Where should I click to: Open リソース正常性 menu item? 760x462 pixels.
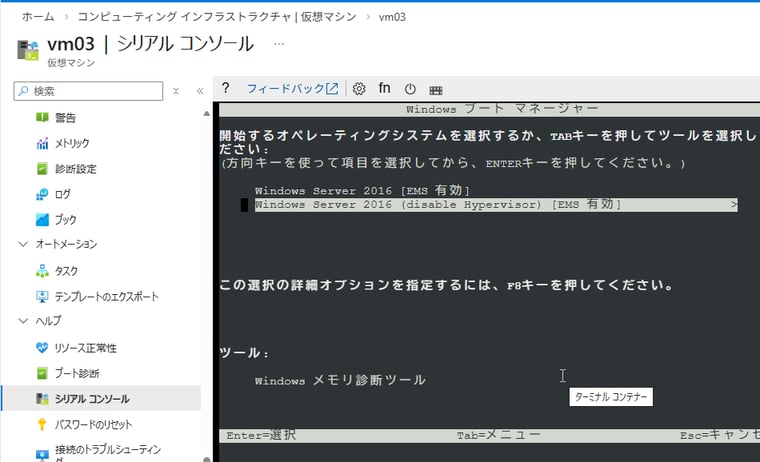(x=86, y=348)
